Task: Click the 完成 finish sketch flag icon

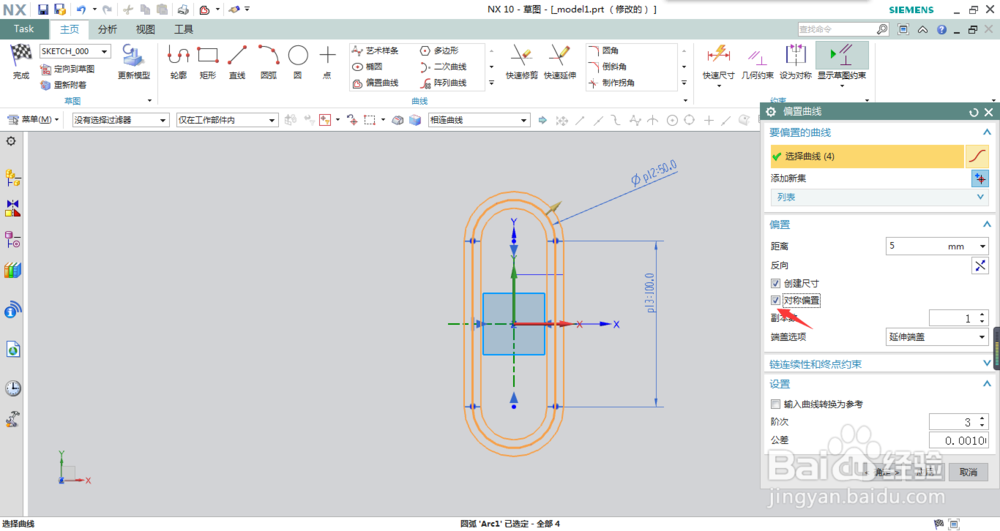Action: point(21,56)
